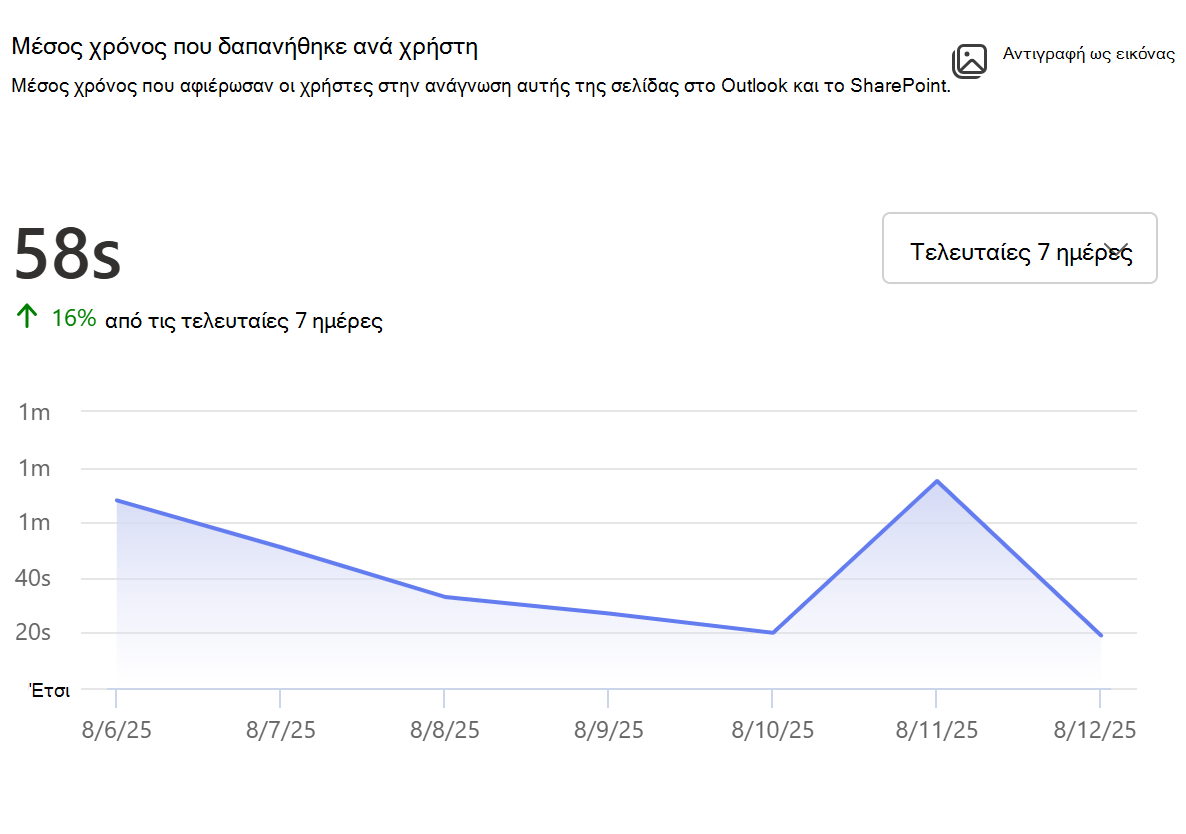Viewport: 1186px width, 834px height.
Task: Click the description mentioning Outlook and SharePoint
Action: click(x=480, y=85)
